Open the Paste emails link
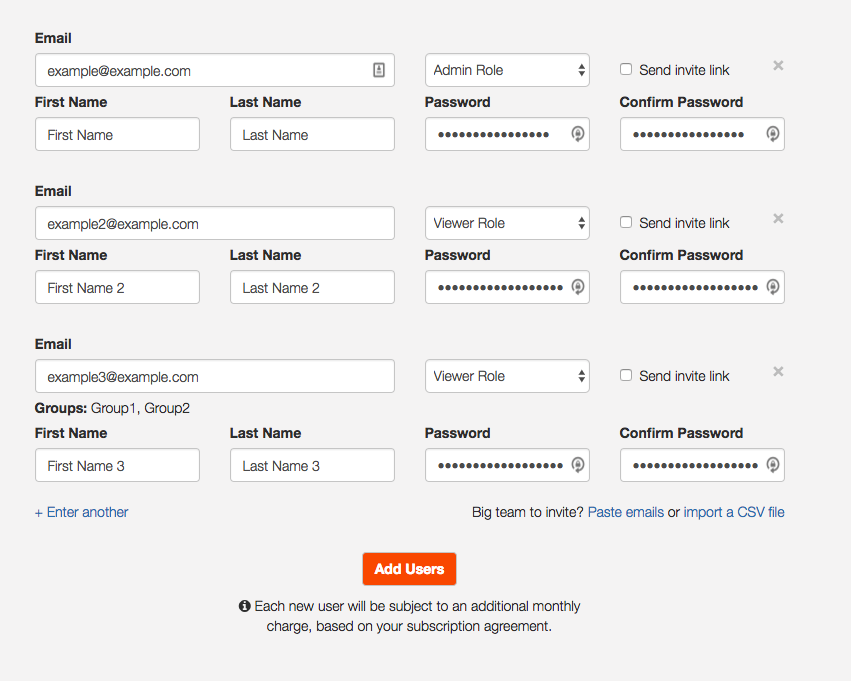The image size is (851, 681). coord(626,512)
